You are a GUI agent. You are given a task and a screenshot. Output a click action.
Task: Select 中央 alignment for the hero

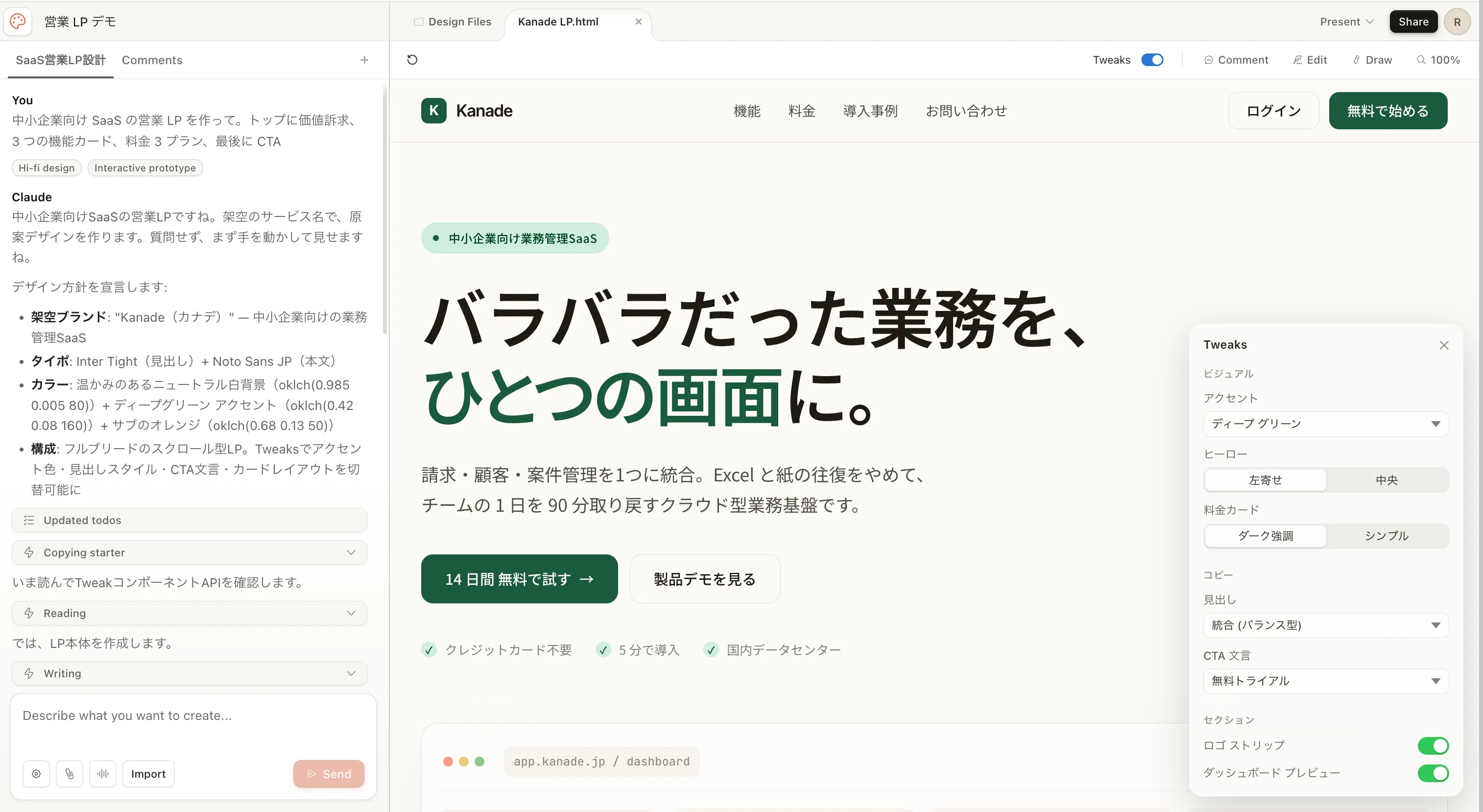(1387, 479)
